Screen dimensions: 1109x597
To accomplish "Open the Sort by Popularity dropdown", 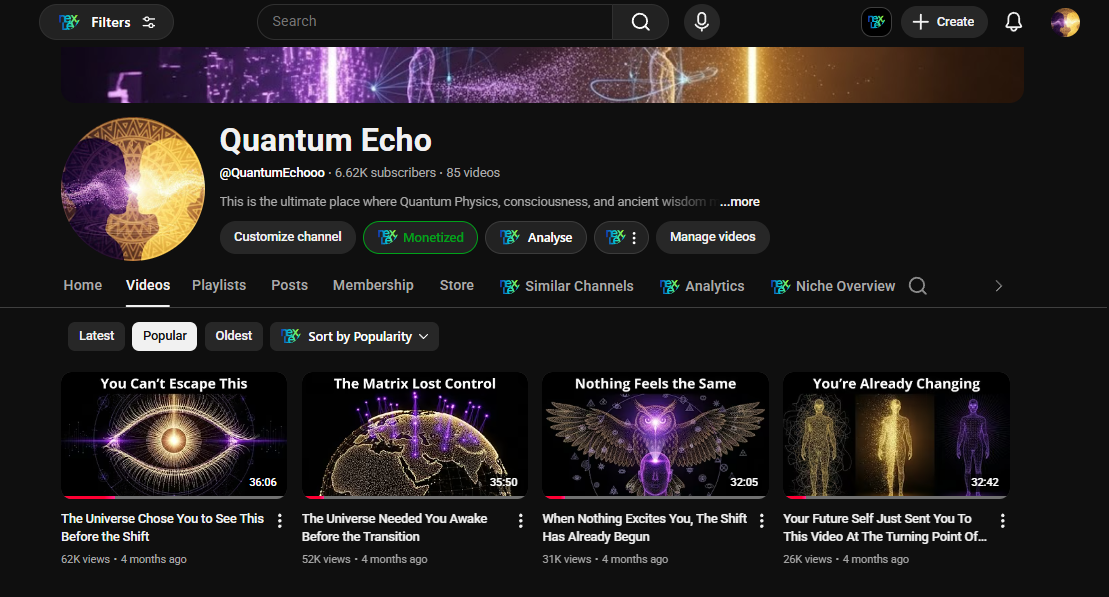I will pos(354,337).
